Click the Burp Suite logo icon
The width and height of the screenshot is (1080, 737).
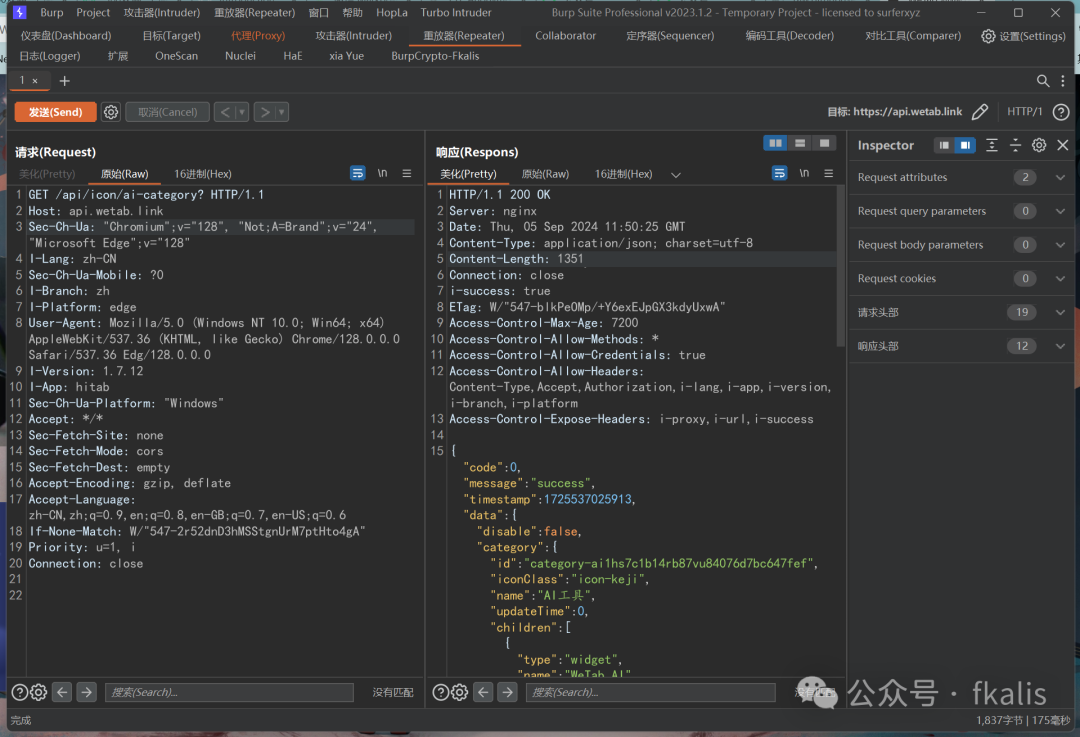click(x=19, y=12)
